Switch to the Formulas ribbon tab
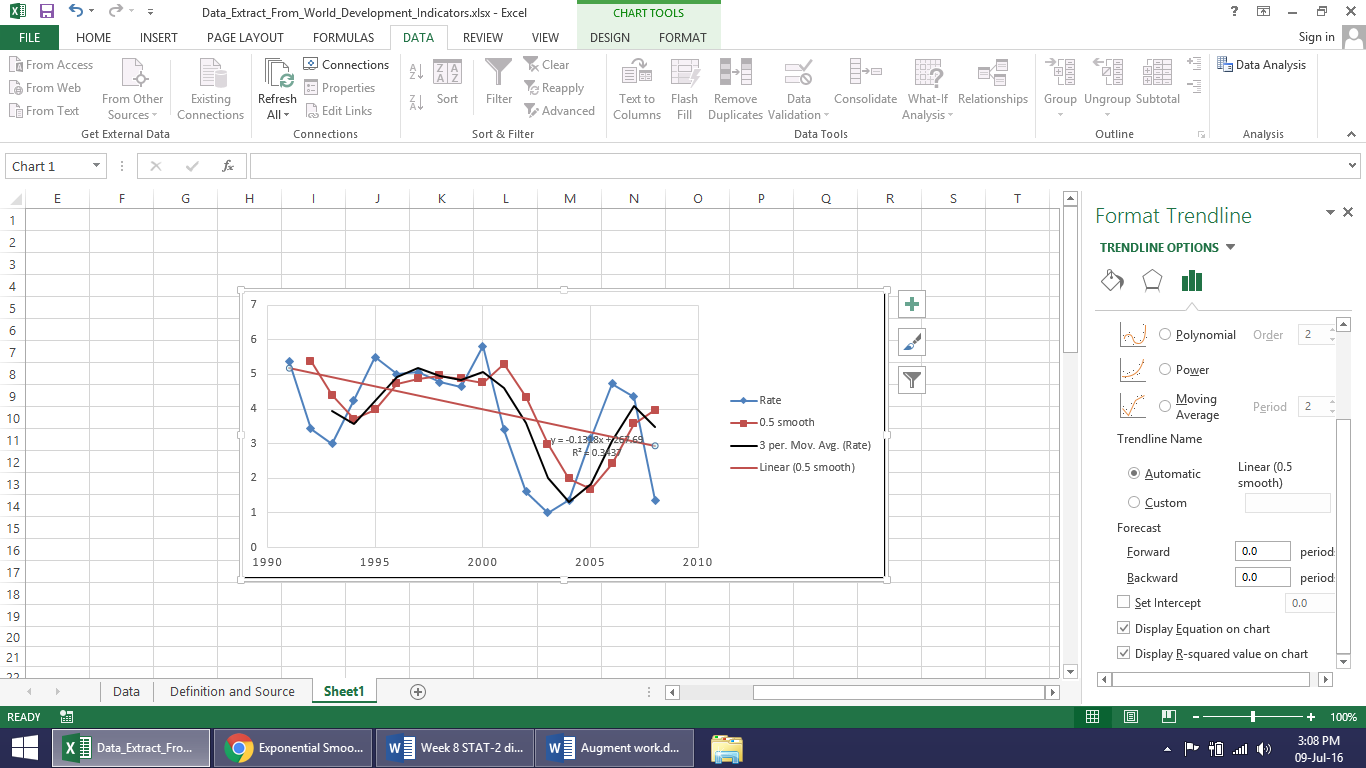 [x=343, y=38]
